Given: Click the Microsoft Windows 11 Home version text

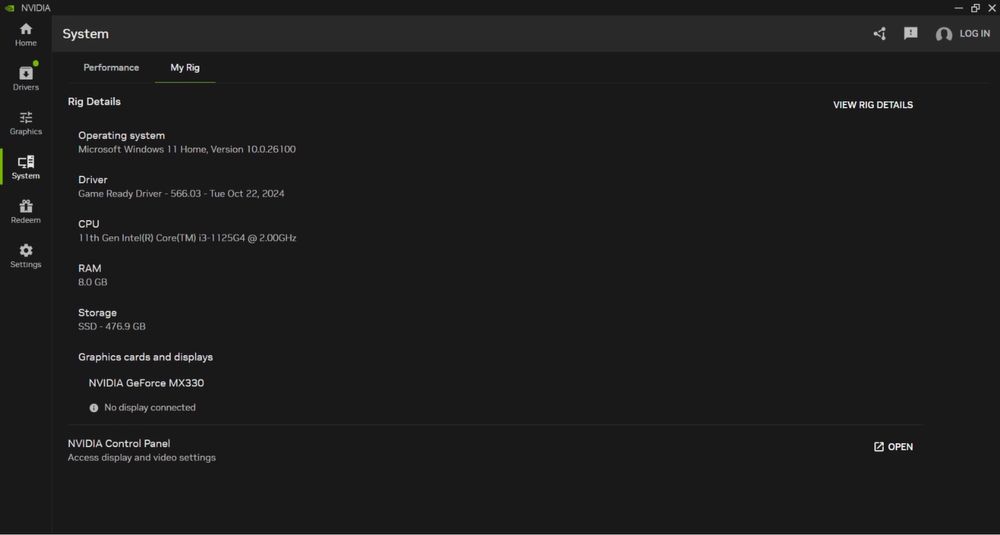Looking at the screenshot, I should (x=186, y=149).
